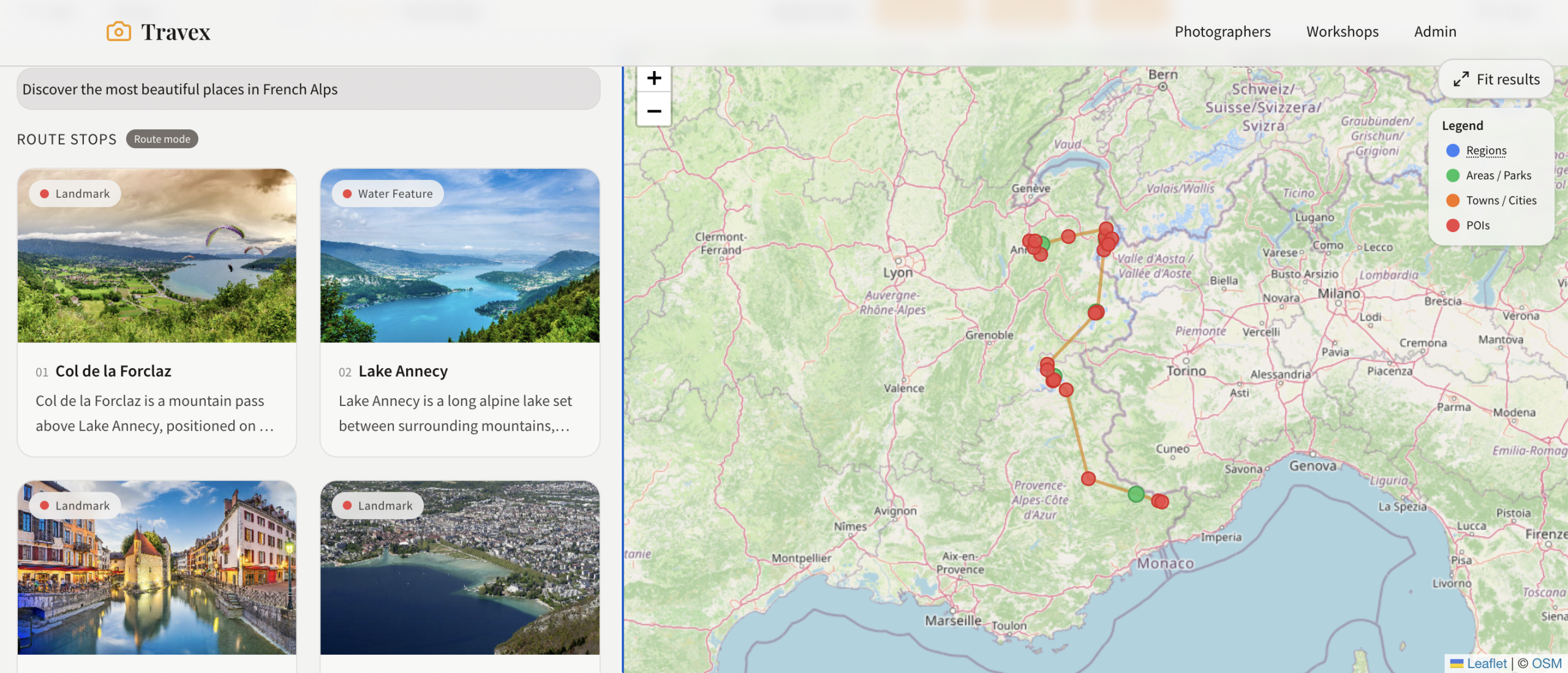1568x673 pixels.
Task: Click the Travex brand name
Action: [176, 32]
